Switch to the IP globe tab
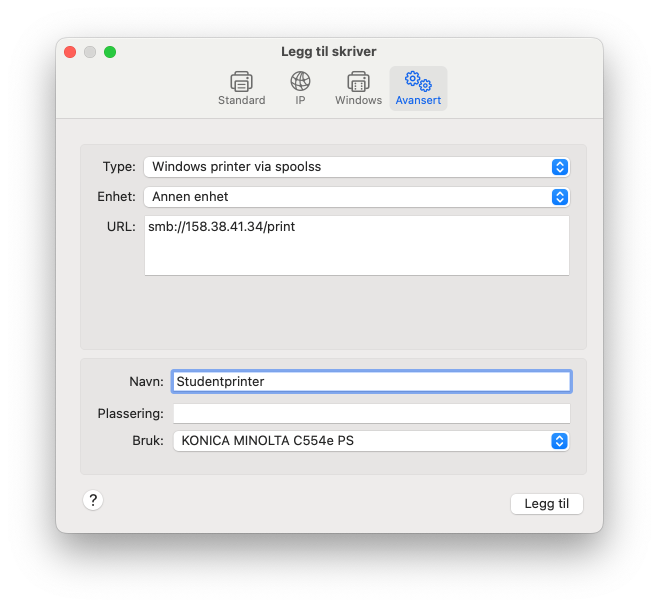The width and height of the screenshot is (659, 607). point(300,88)
